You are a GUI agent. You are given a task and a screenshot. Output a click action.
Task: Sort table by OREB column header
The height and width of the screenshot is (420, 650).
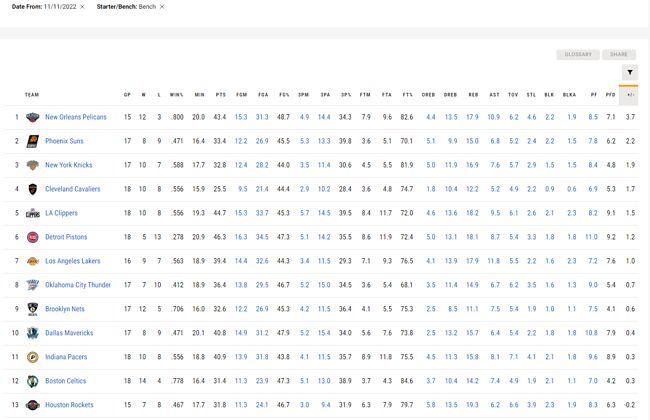point(429,95)
